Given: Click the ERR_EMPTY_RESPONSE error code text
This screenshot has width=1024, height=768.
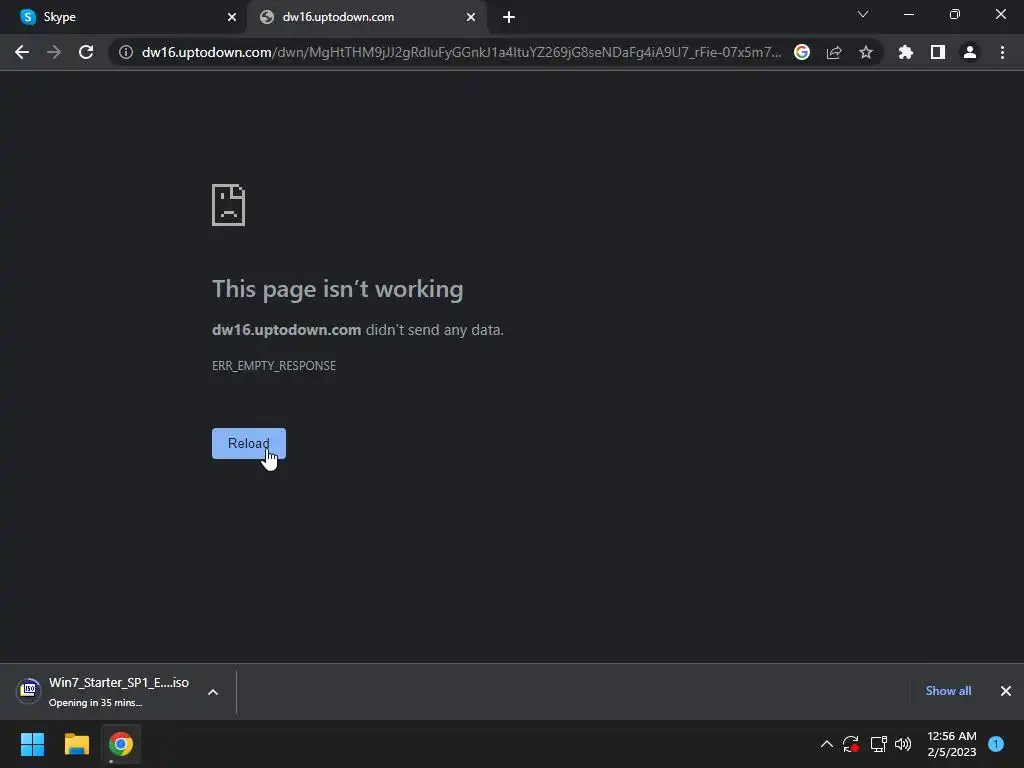Looking at the screenshot, I should [x=274, y=366].
